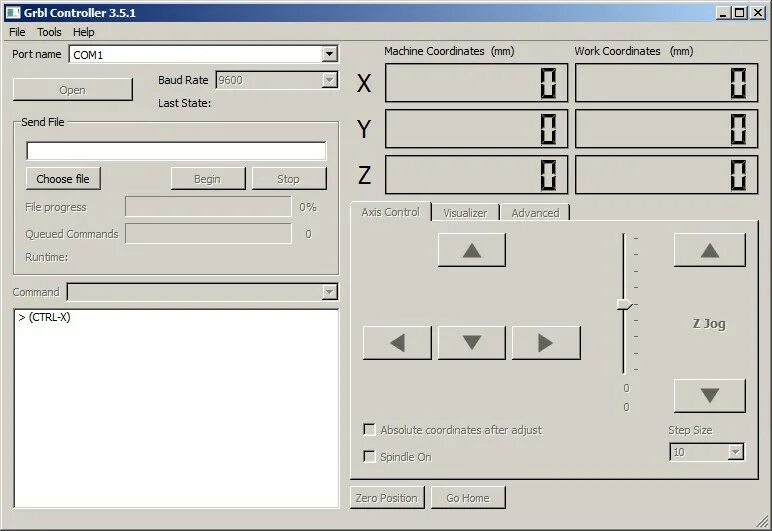772x531 pixels.
Task: Click the Send File path input field
Action: coord(176,151)
